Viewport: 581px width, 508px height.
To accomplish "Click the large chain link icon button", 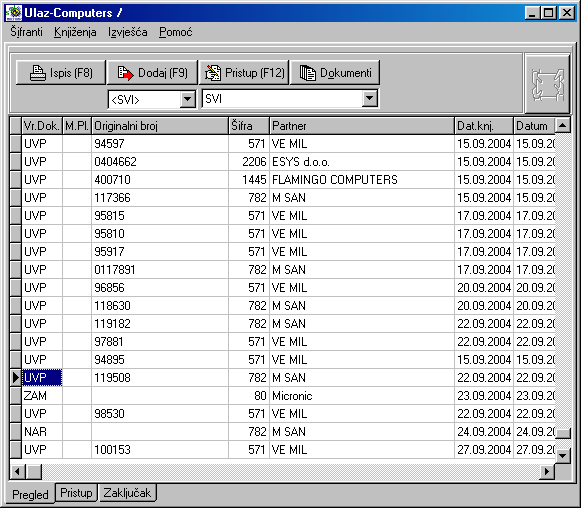I will (x=547, y=84).
